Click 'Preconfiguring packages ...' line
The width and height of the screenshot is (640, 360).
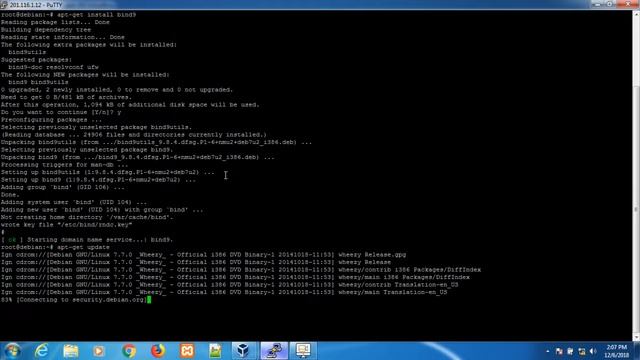51,120
